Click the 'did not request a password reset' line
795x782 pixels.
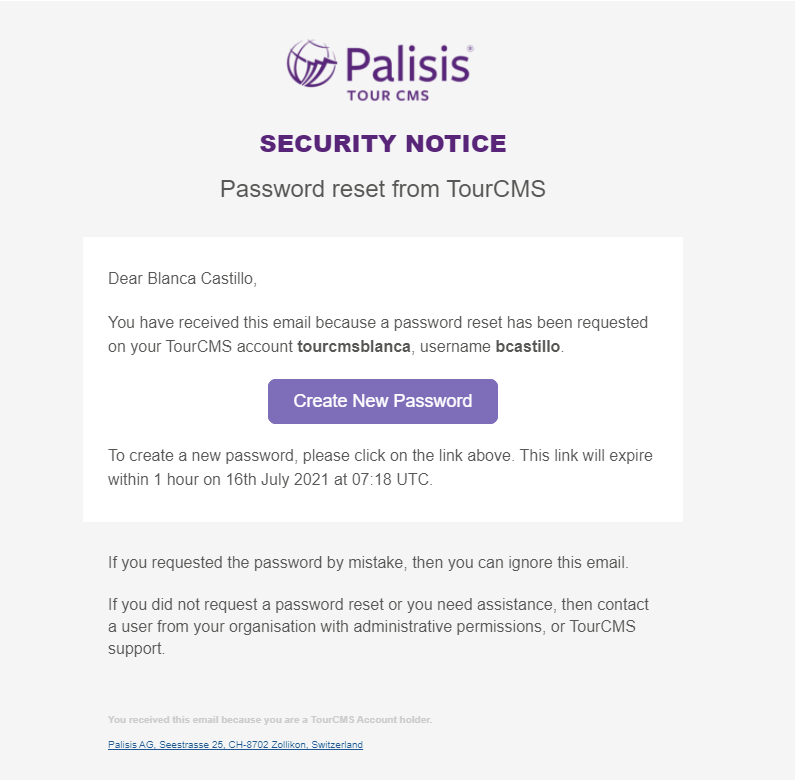[378, 605]
